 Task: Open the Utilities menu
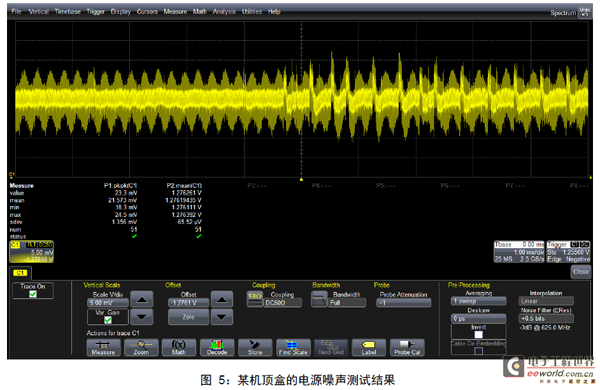(x=252, y=11)
